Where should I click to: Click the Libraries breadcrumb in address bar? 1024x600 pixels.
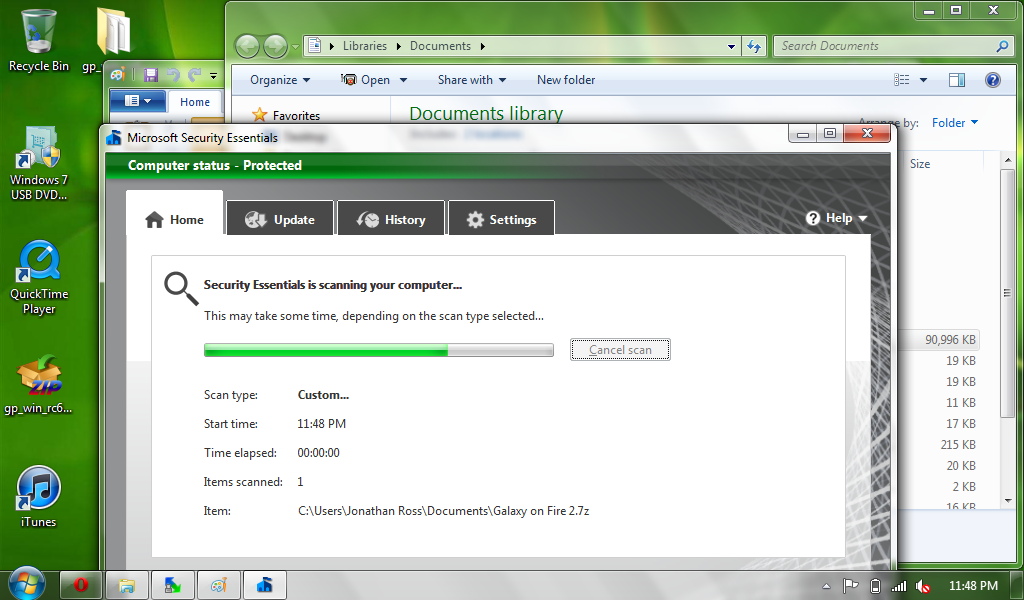(365, 46)
